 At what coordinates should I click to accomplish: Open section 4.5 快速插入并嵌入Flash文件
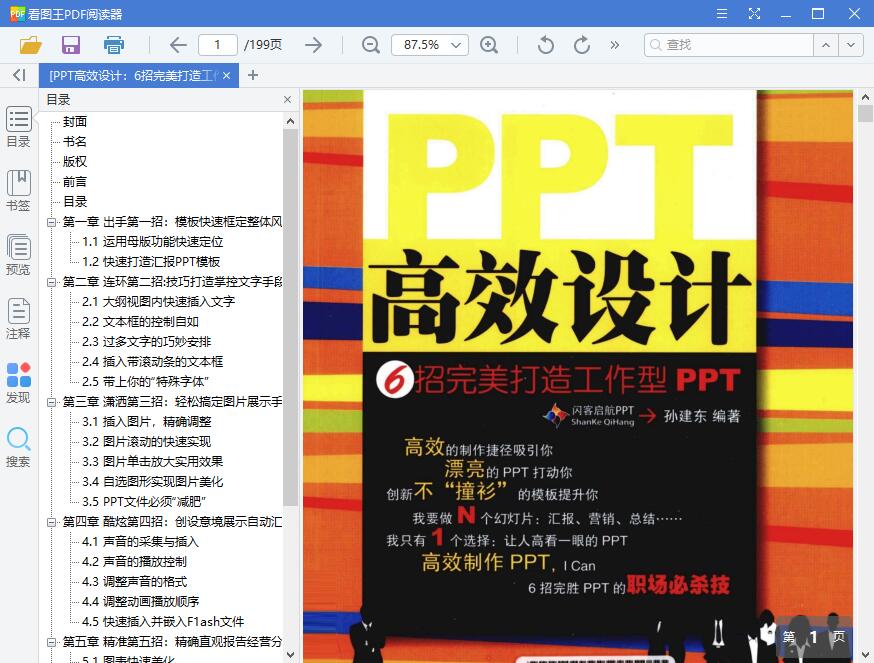[x=163, y=622]
